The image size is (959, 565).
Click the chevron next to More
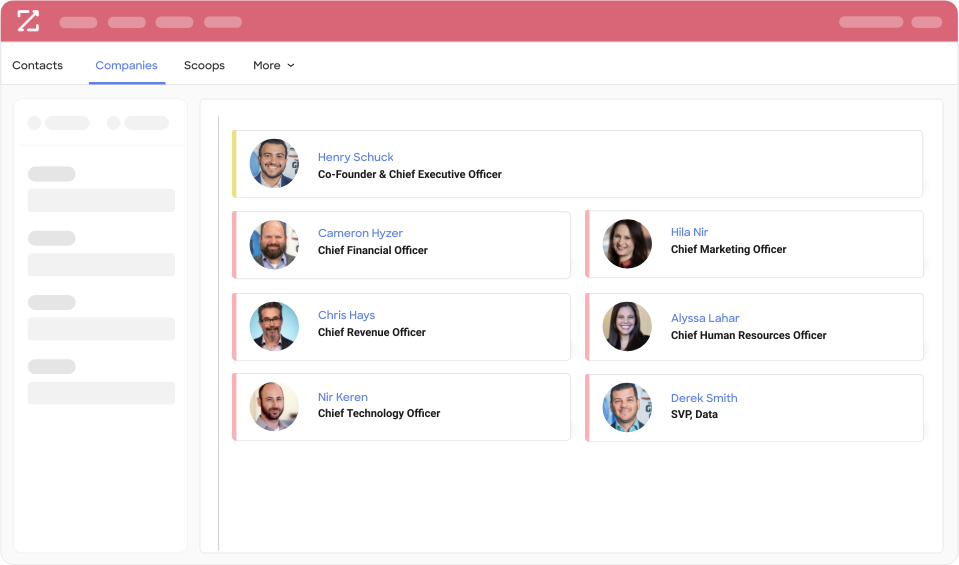click(x=291, y=66)
